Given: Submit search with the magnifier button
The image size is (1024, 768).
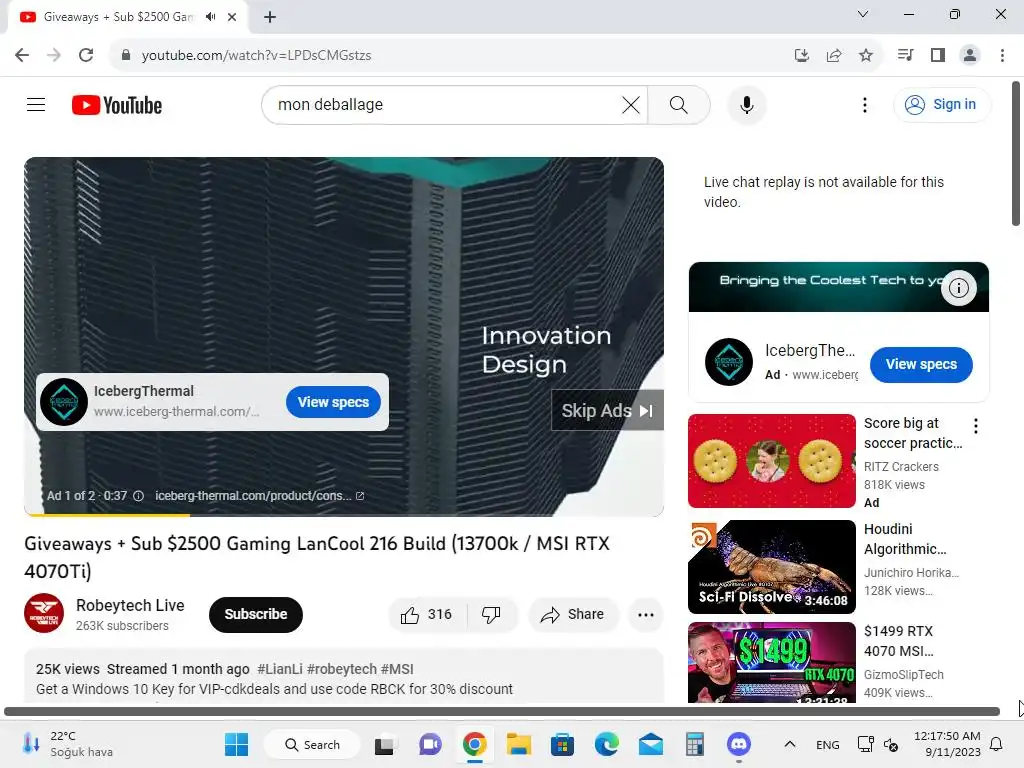Looking at the screenshot, I should click(679, 104).
